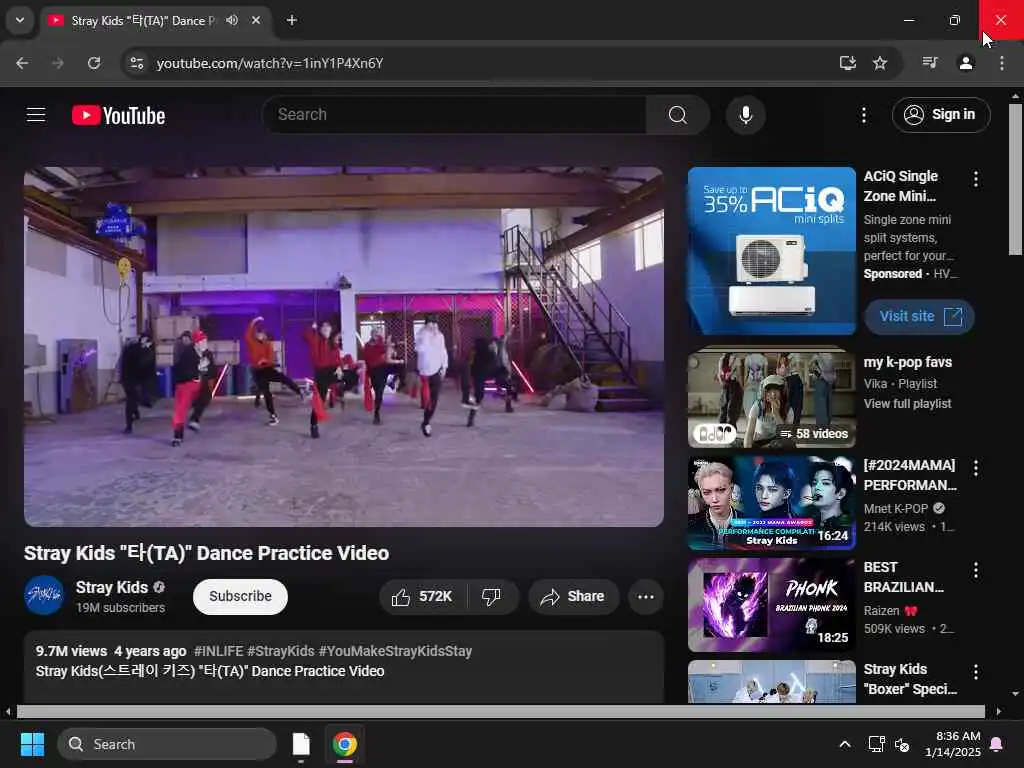
Task: Open Stray Kids "Boxer" video title
Action: pos(910,679)
